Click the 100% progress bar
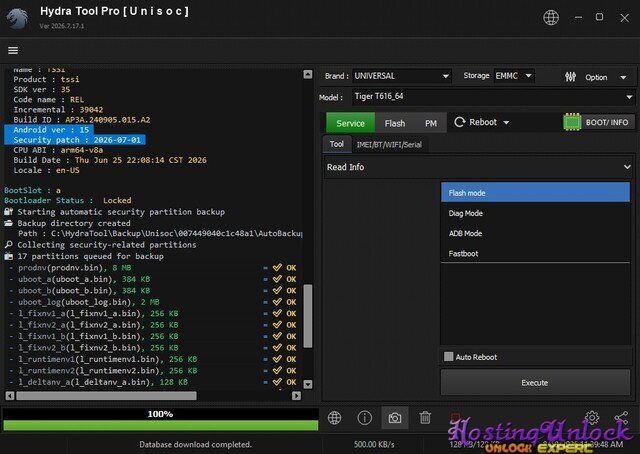Image resolution: width=640 pixels, height=454 pixels. tap(161, 420)
